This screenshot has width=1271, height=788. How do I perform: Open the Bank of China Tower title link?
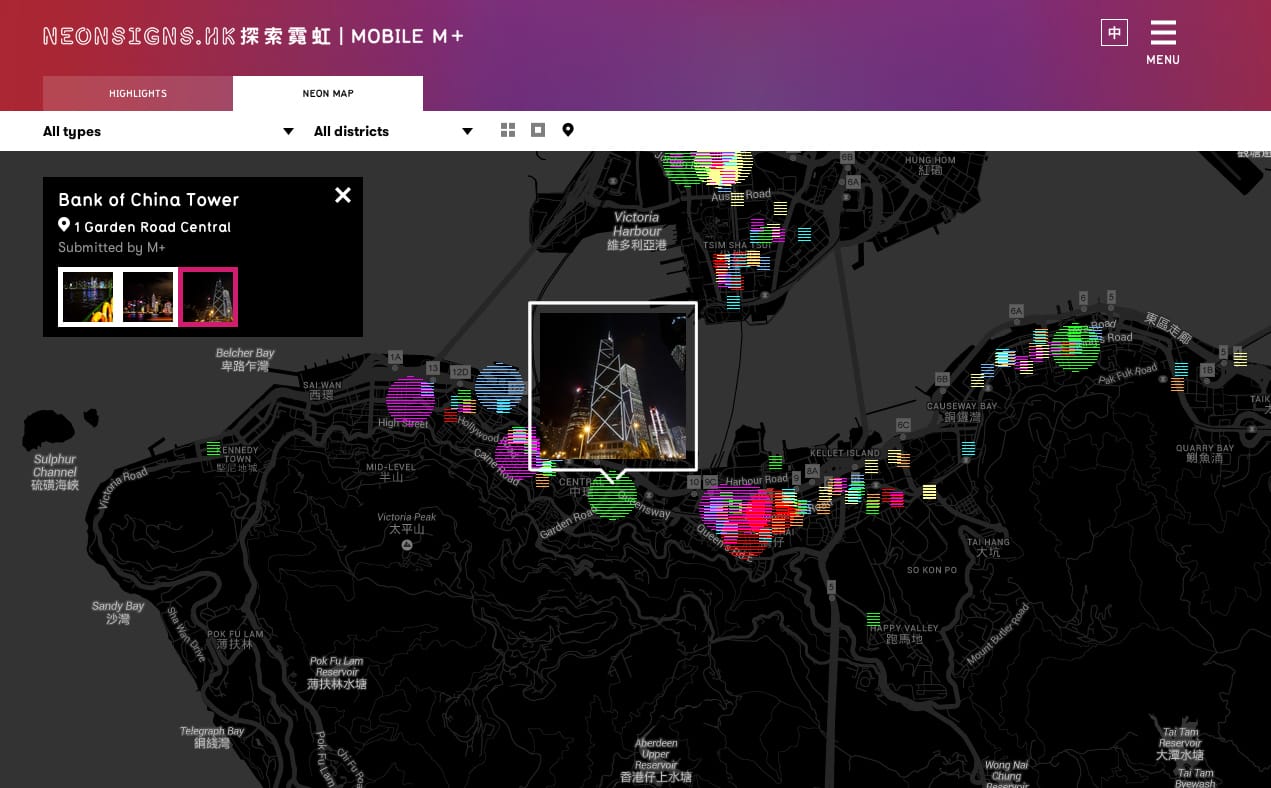(x=148, y=200)
